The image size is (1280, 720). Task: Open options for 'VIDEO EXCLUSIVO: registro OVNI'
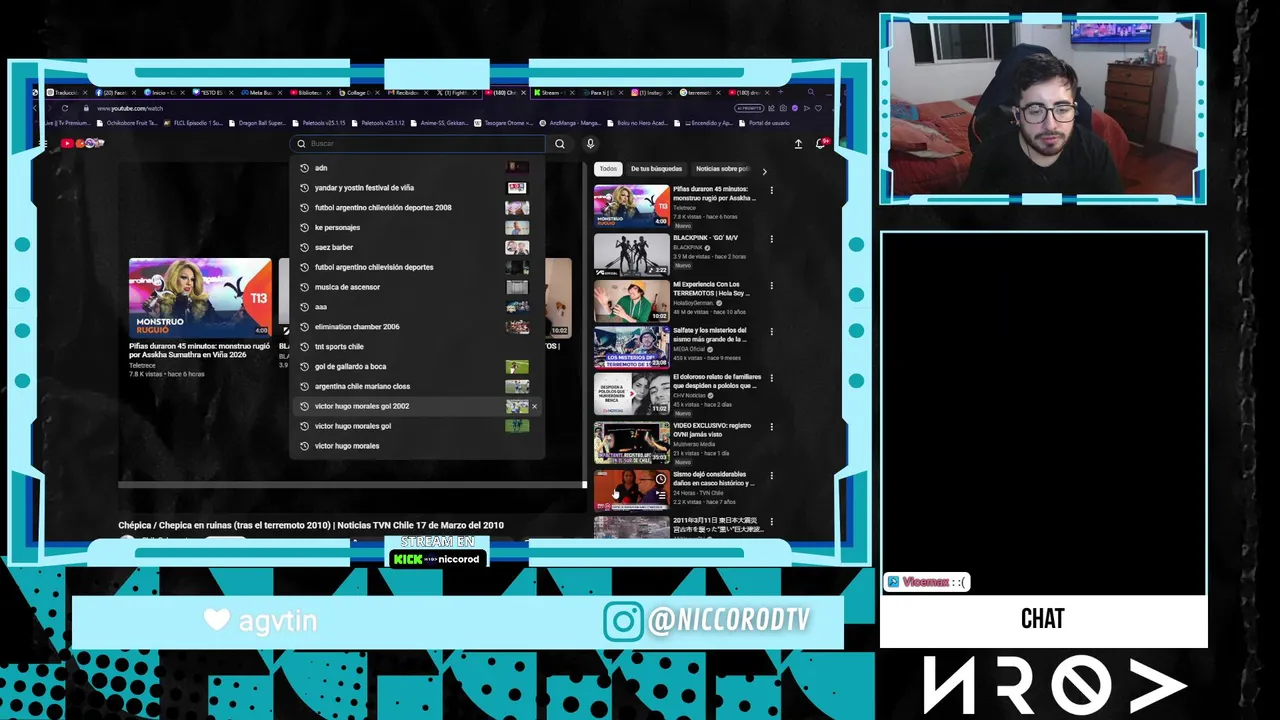point(771,427)
